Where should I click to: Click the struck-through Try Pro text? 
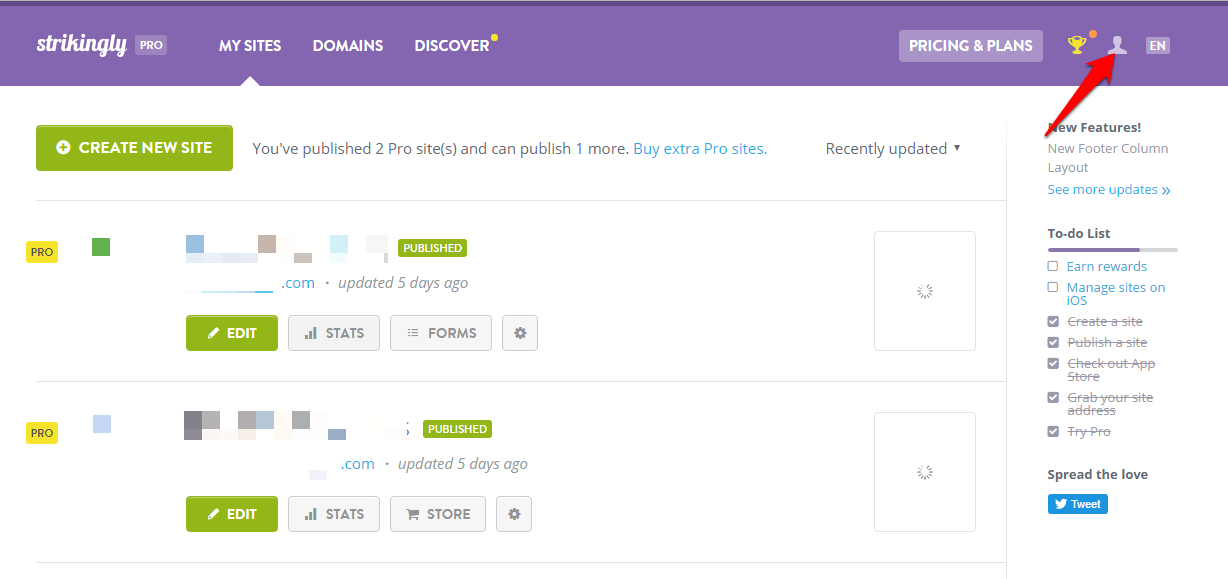click(x=1089, y=431)
